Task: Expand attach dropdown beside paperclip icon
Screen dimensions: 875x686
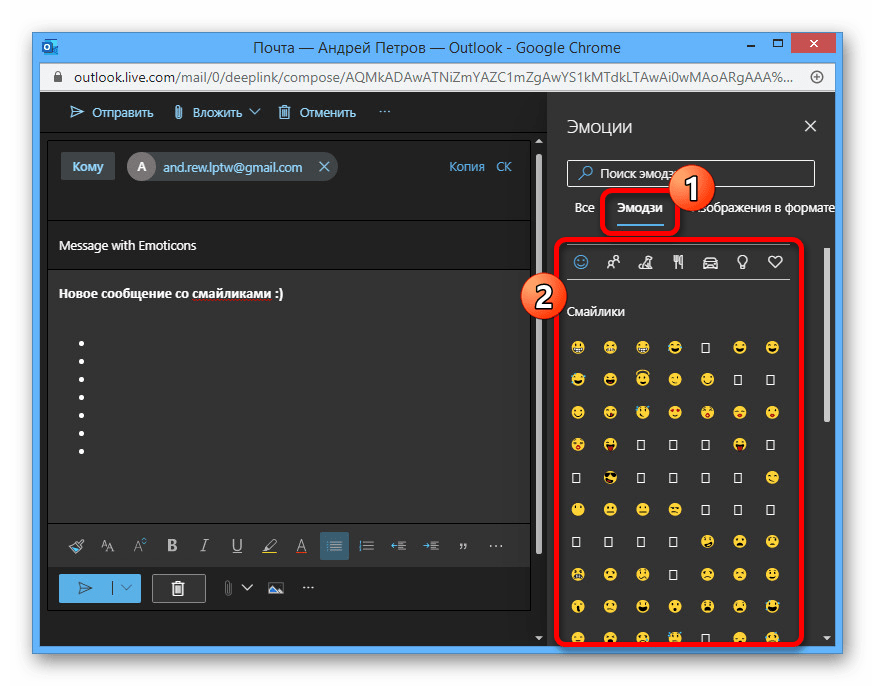Action: point(247,588)
